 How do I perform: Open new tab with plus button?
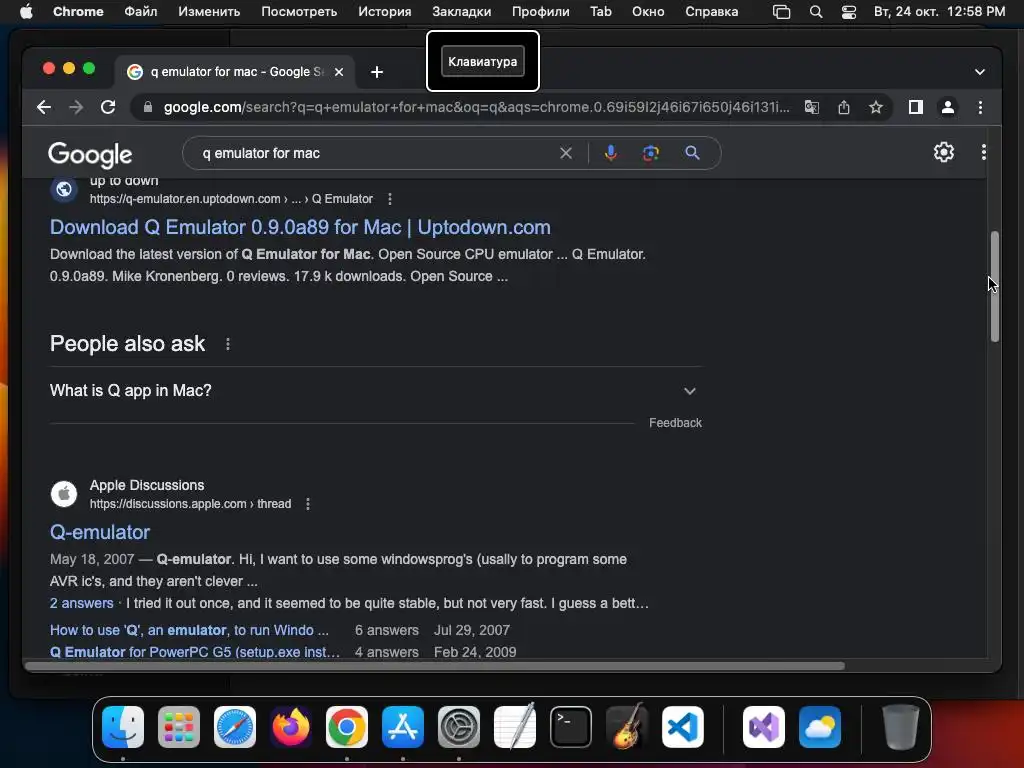(x=377, y=72)
